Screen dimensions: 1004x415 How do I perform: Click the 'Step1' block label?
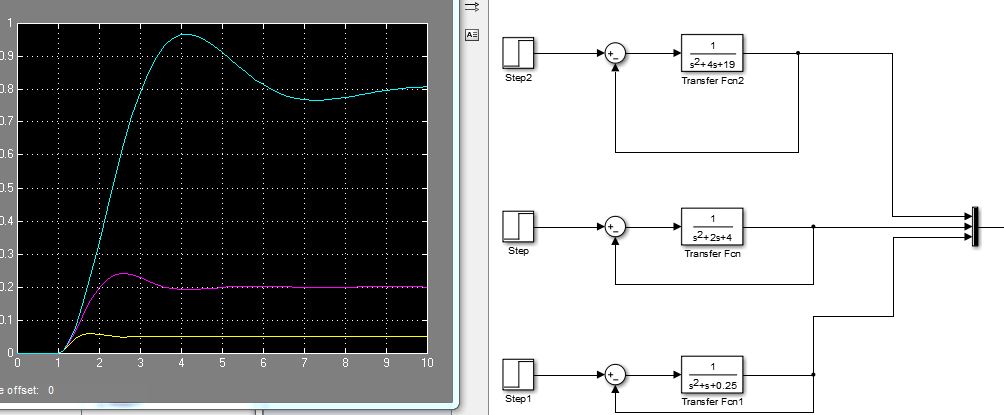click(x=518, y=399)
